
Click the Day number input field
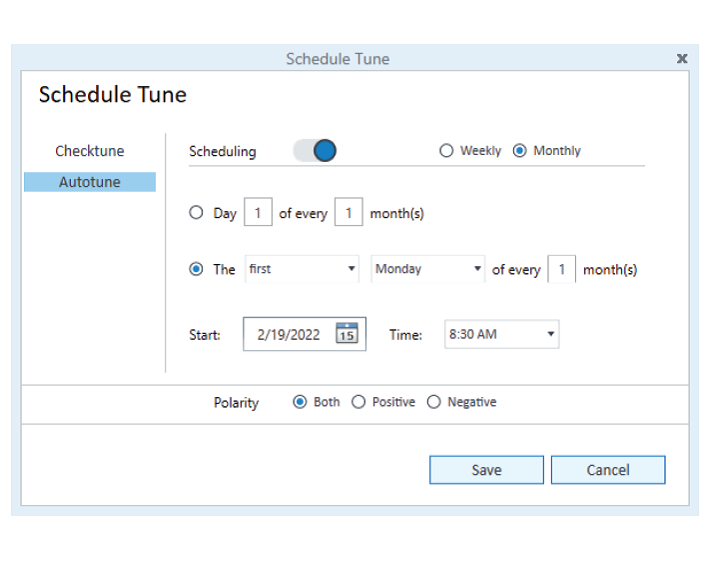(258, 212)
